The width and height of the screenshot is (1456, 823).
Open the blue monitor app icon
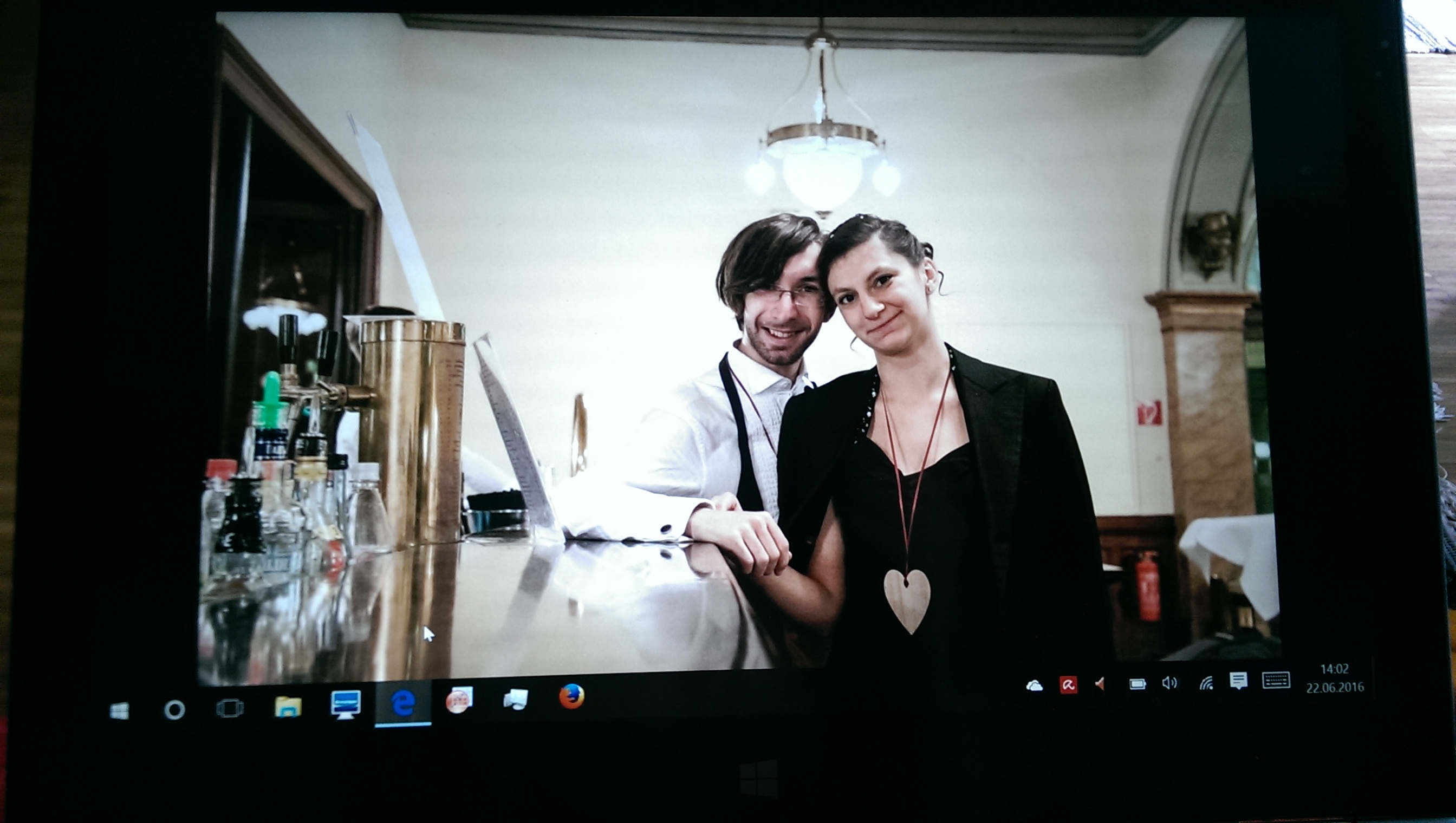346,704
